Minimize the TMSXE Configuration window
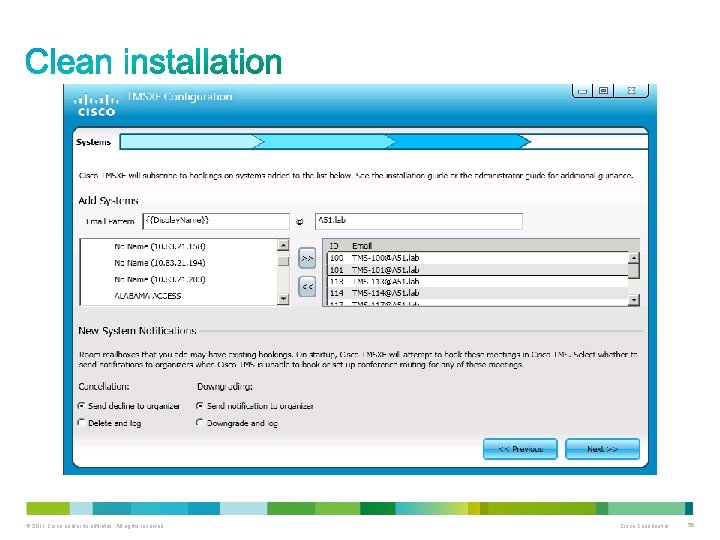This screenshot has width=720, height=540. (582, 90)
